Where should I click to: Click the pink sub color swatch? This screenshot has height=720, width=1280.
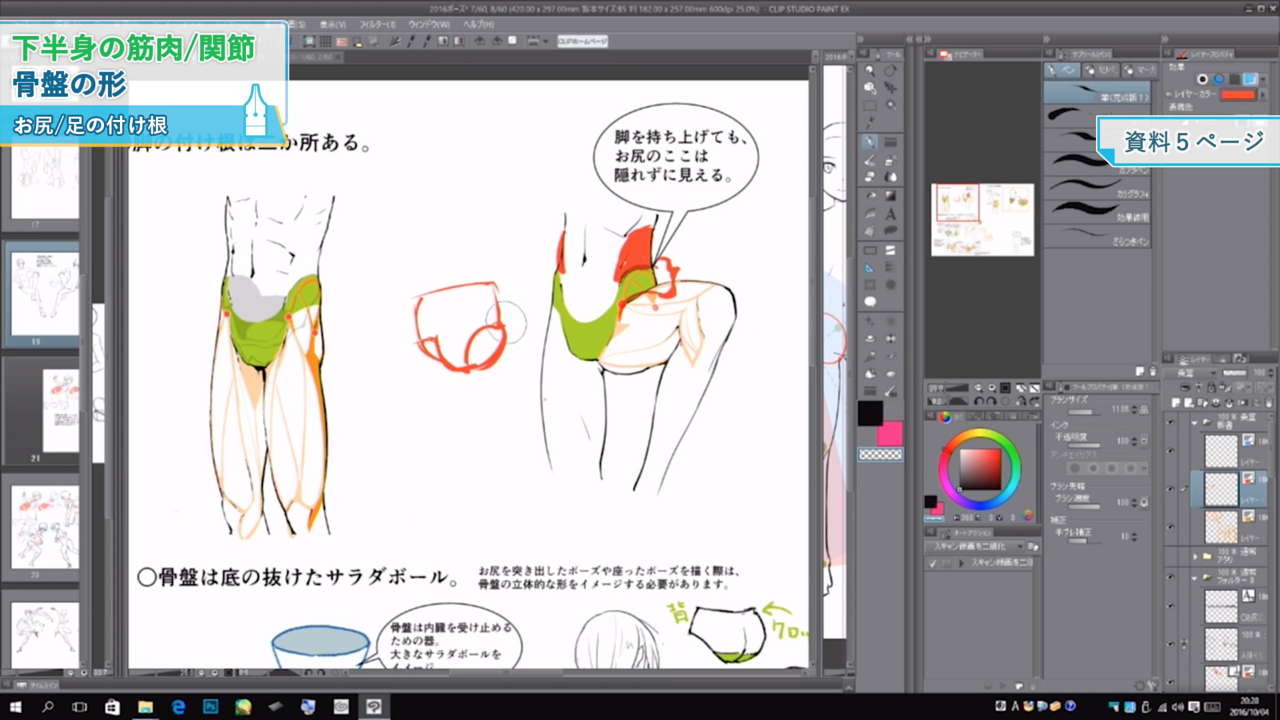pos(889,434)
